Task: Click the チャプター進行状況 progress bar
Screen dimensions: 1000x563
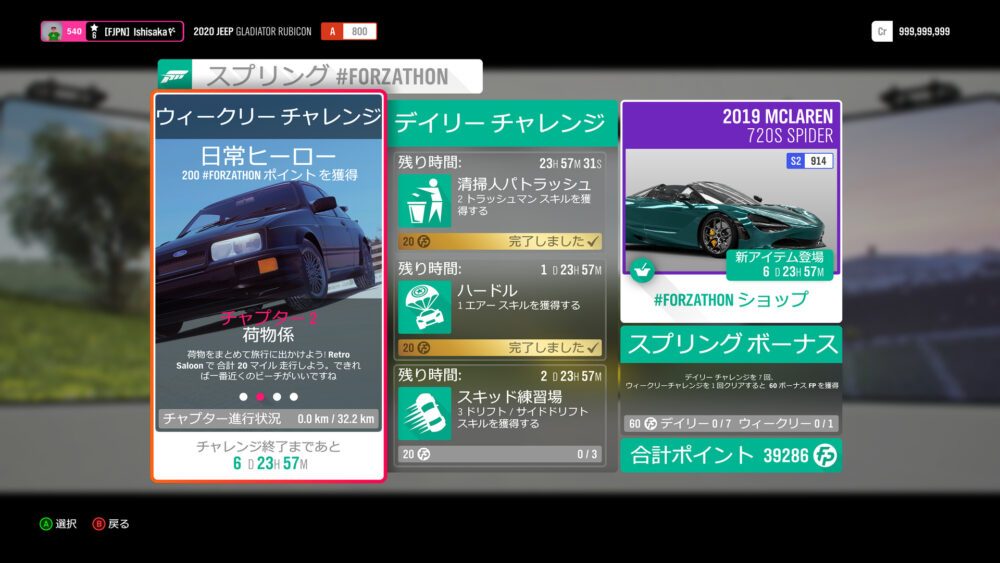Action: coord(268,419)
